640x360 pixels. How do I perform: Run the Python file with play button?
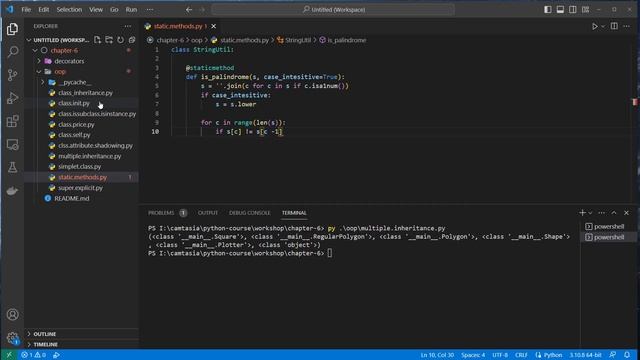595,26
